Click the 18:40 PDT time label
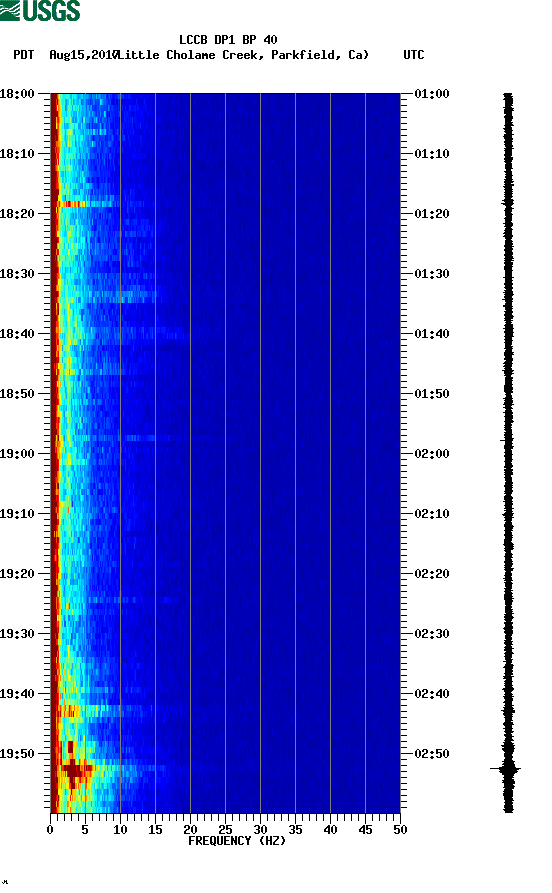This screenshot has width=552, height=893. 17,334
